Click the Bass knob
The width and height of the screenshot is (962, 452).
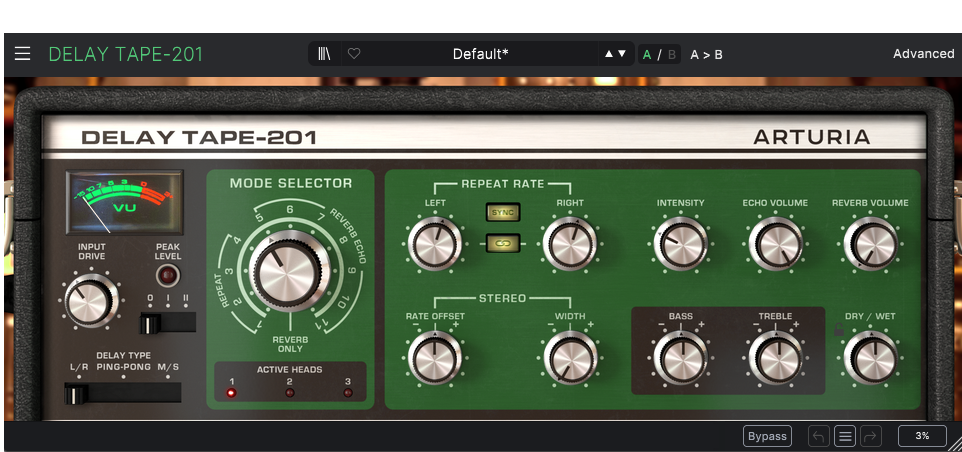coord(680,358)
